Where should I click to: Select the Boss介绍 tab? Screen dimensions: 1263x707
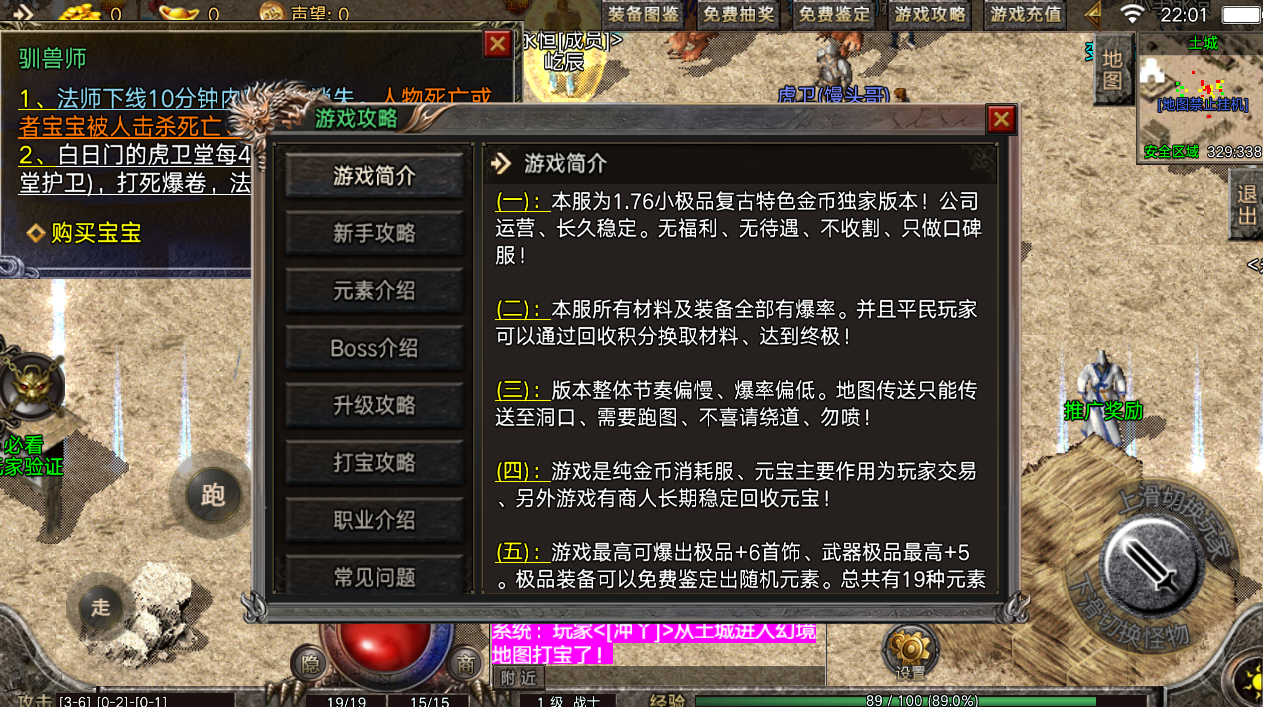(x=375, y=348)
